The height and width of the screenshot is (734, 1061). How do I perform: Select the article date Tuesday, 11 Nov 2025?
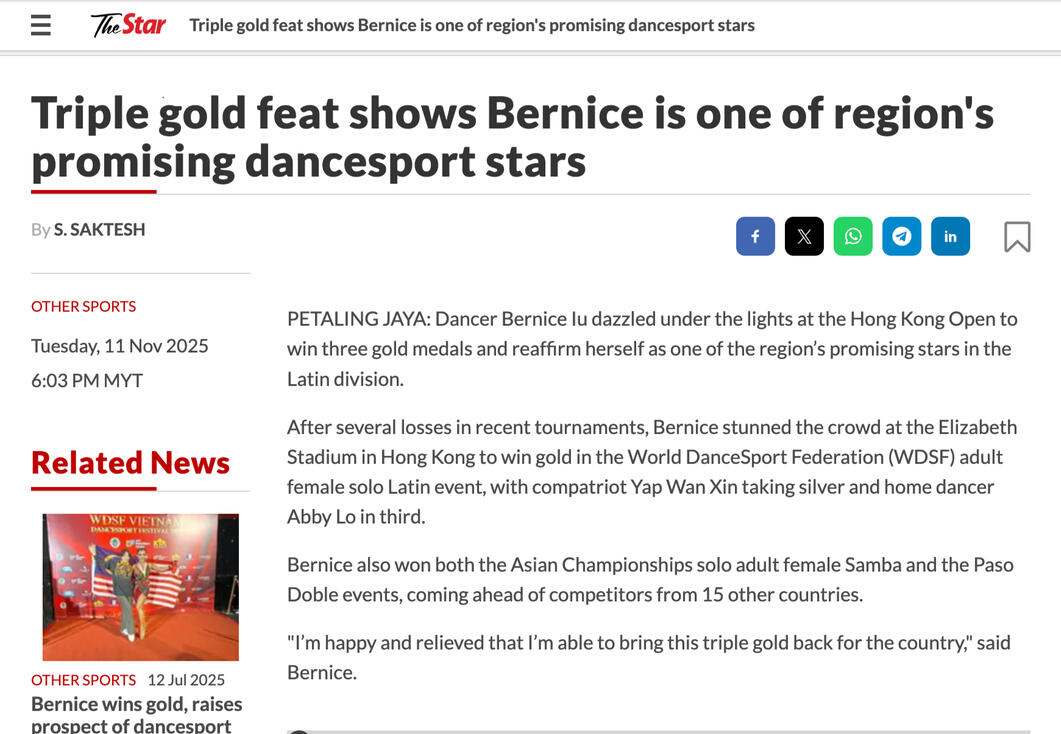coord(119,346)
